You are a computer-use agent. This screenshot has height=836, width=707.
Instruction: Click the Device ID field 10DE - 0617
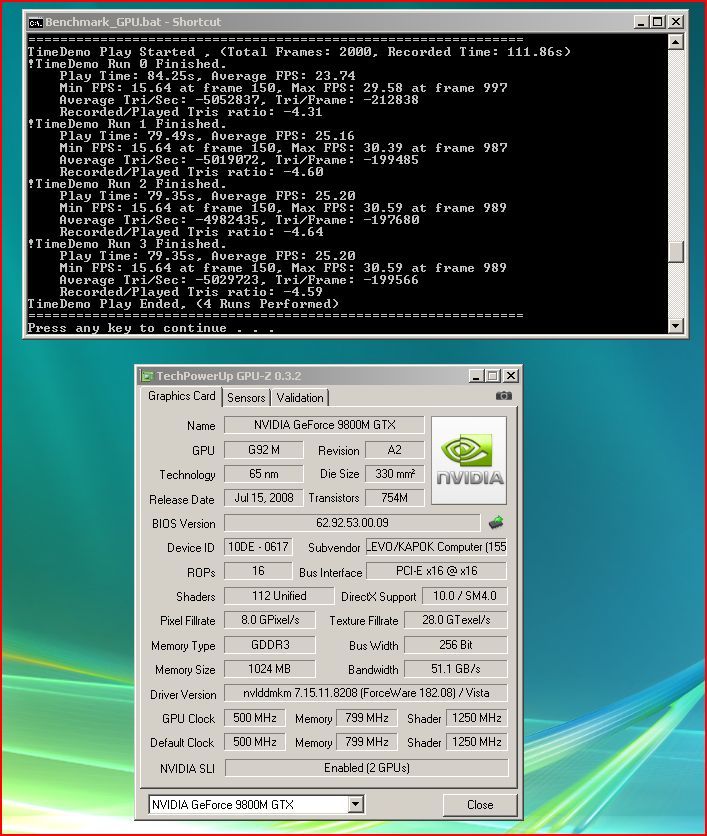(258, 547)
